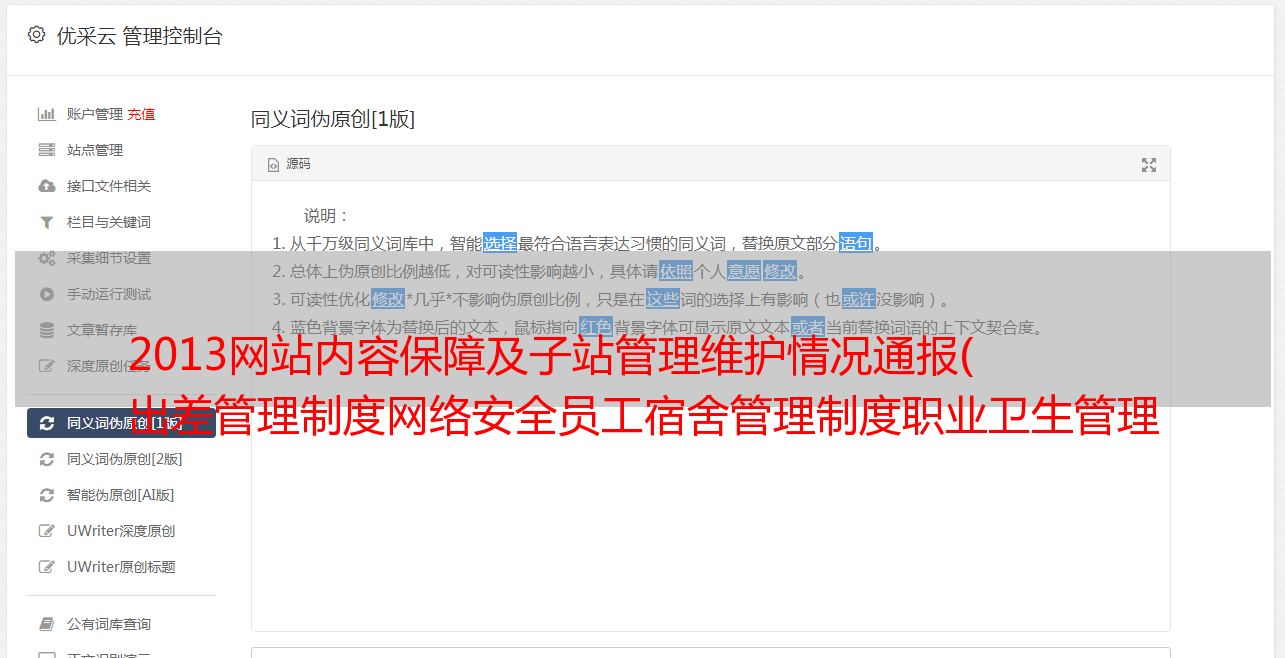Expand the editor with fullscreen icon
Screen dimensions: 1285x658
(x=1149, y=164)
